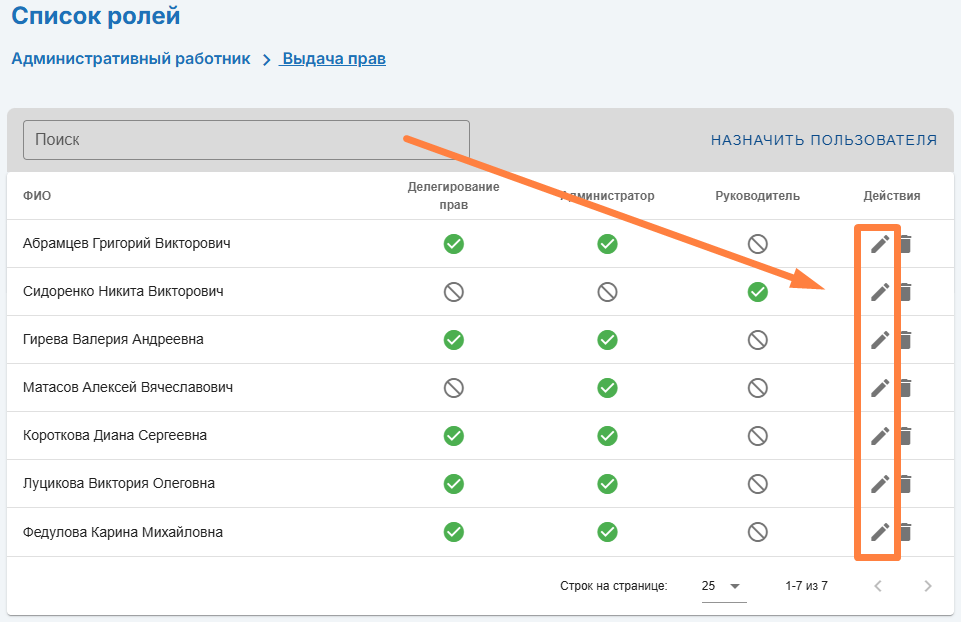Screen dimensions: 961x622
Task: Delete Луцикова Виктория Олеговна via trash icon
Action: (x=906, y=484)
